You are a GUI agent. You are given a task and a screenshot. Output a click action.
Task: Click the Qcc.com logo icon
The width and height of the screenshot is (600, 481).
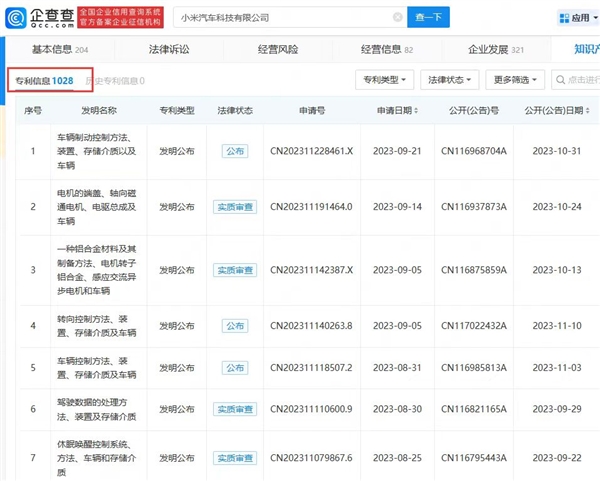click(x=16, y=18)
